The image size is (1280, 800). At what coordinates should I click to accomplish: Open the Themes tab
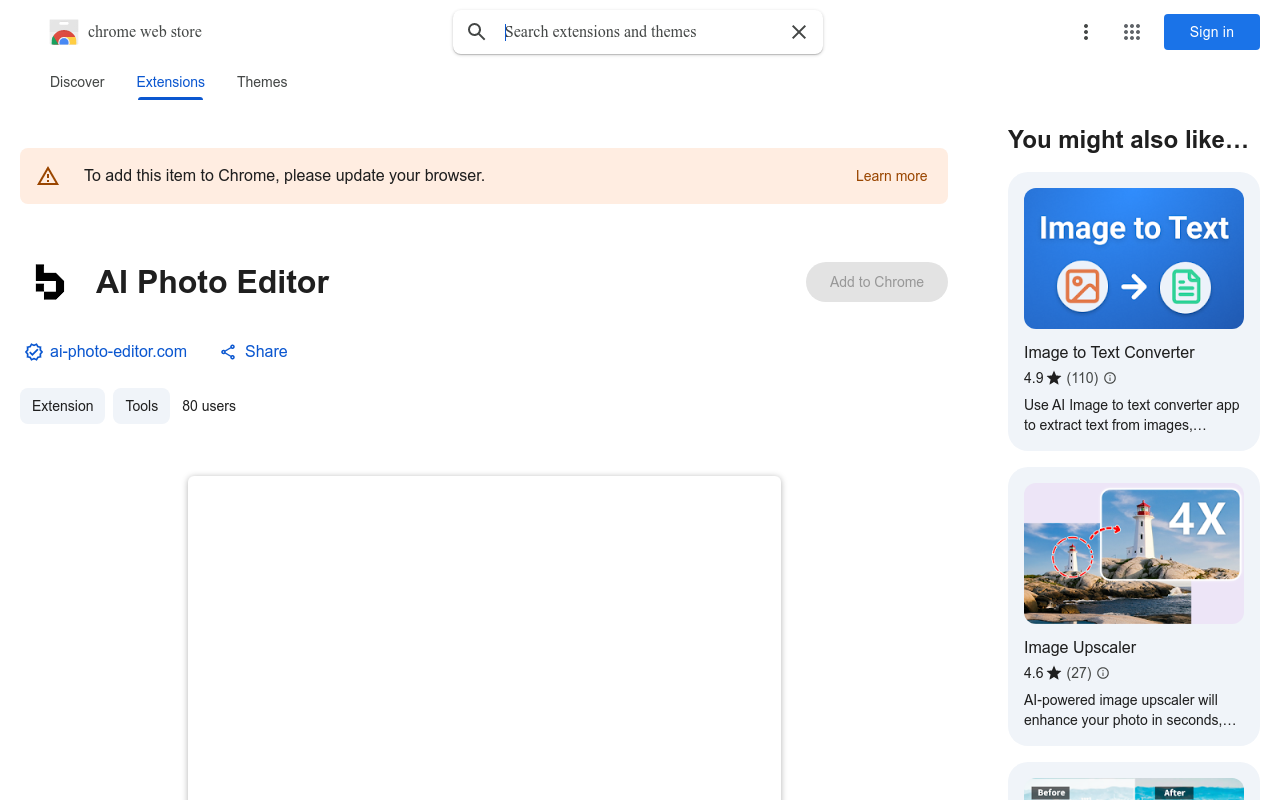pos(262,82)
